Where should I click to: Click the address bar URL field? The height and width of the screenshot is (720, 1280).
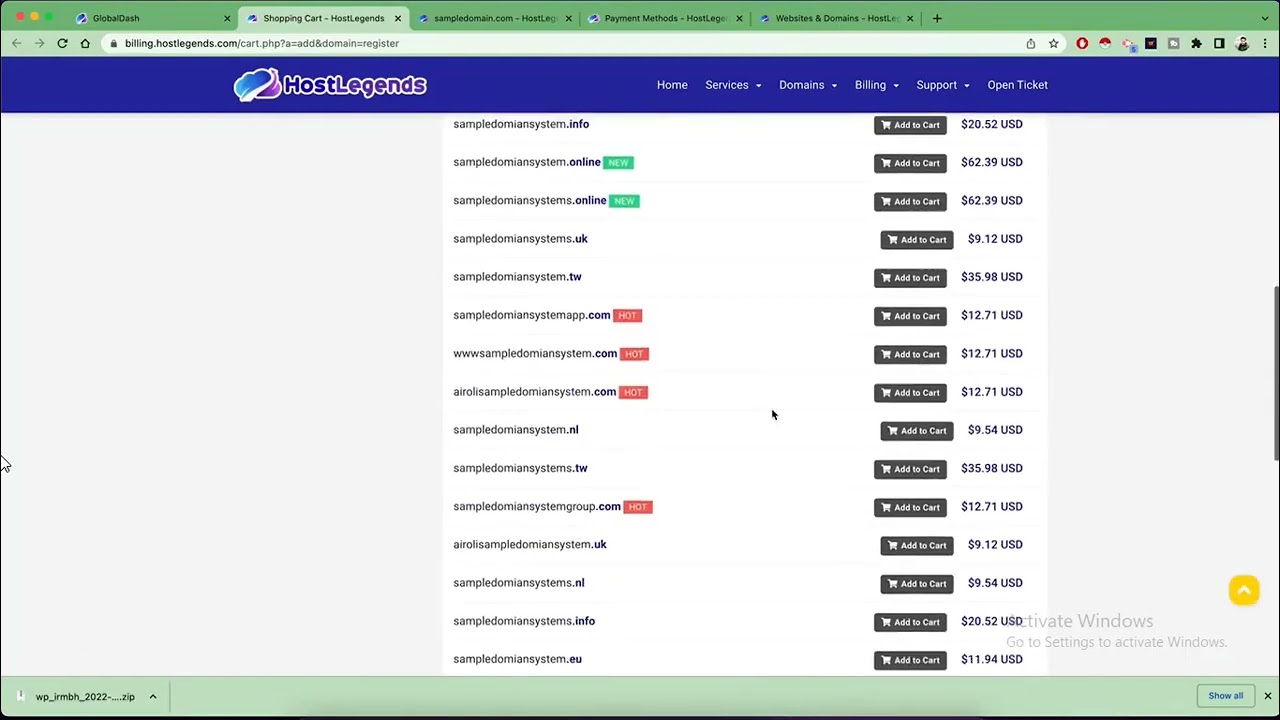(x=560, y=43)
